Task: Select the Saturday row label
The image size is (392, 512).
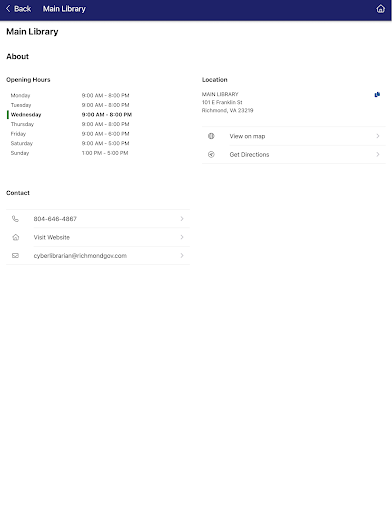Action: point(22,143)
